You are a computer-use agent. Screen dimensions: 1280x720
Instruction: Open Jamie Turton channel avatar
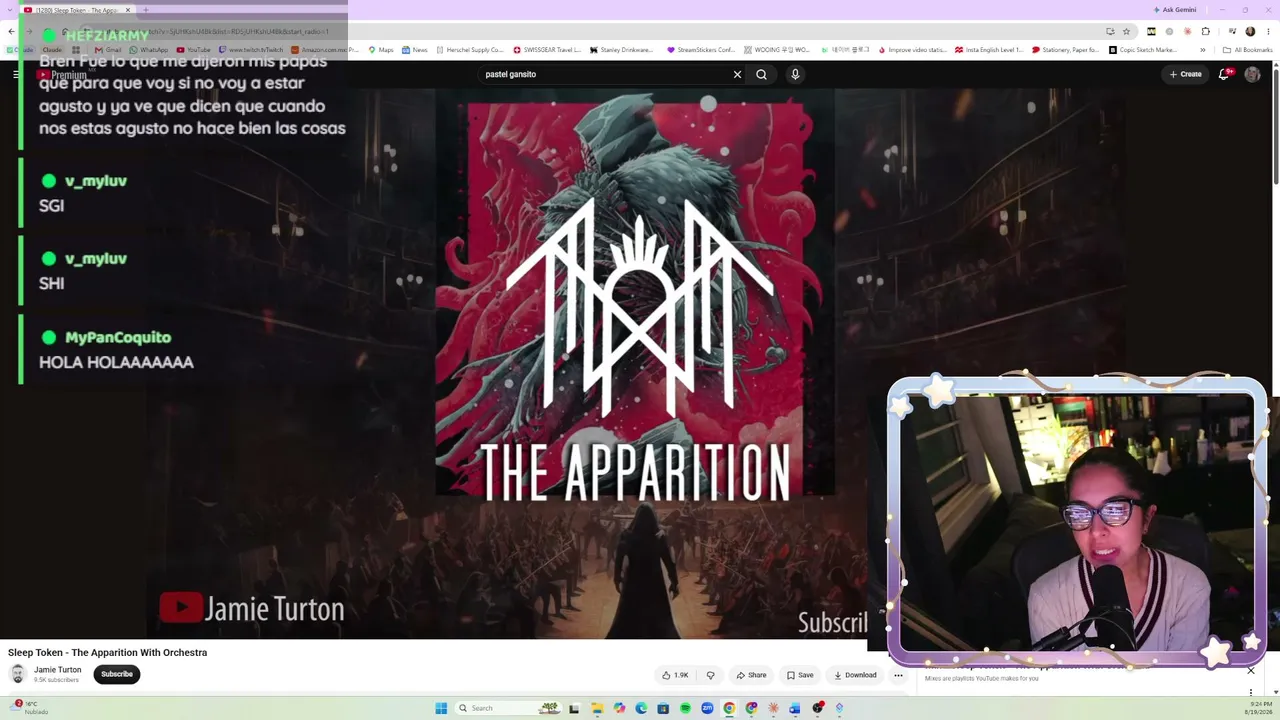coord(17,674)
